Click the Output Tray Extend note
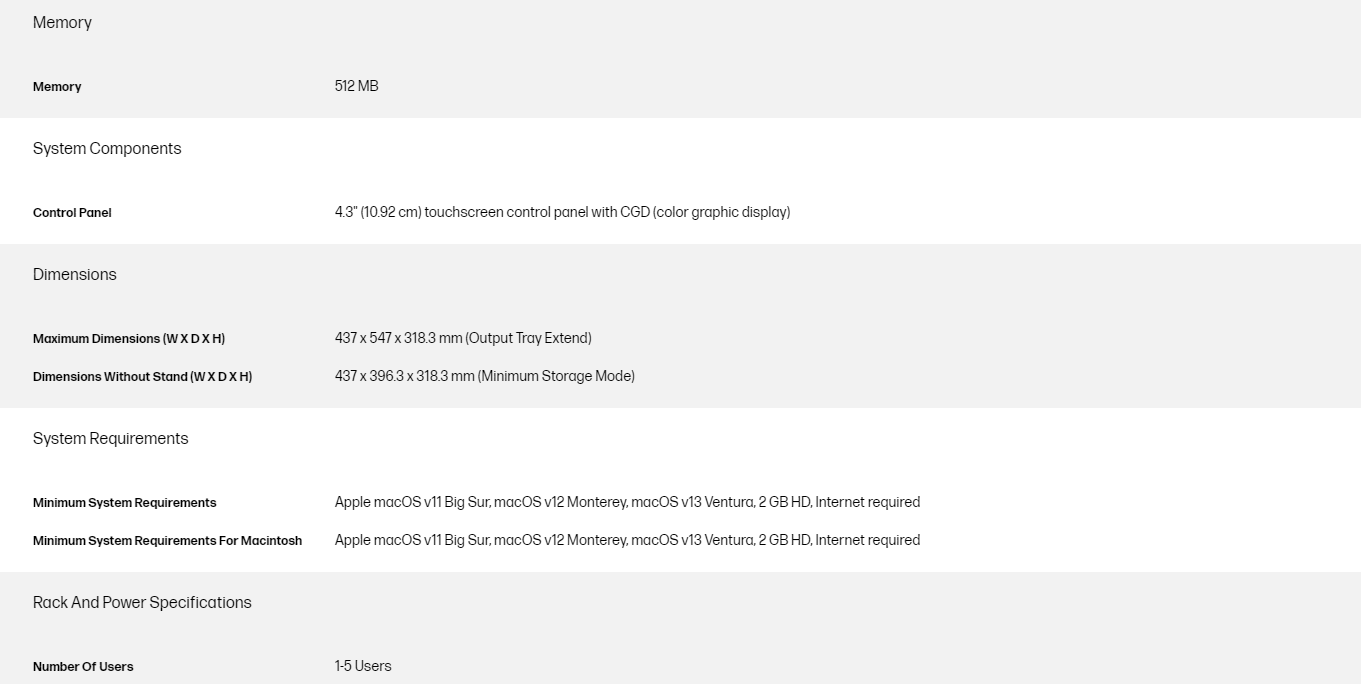This screenshot has width=1361, height=684. click(x=529, y=338)
